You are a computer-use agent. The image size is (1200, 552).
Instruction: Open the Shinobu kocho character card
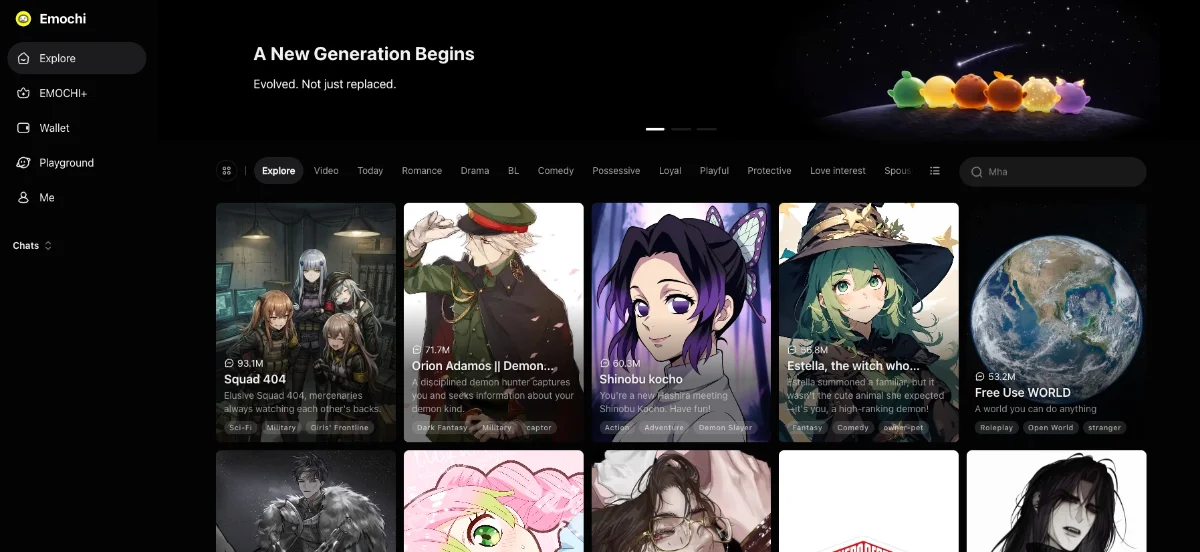click(681, 322)
